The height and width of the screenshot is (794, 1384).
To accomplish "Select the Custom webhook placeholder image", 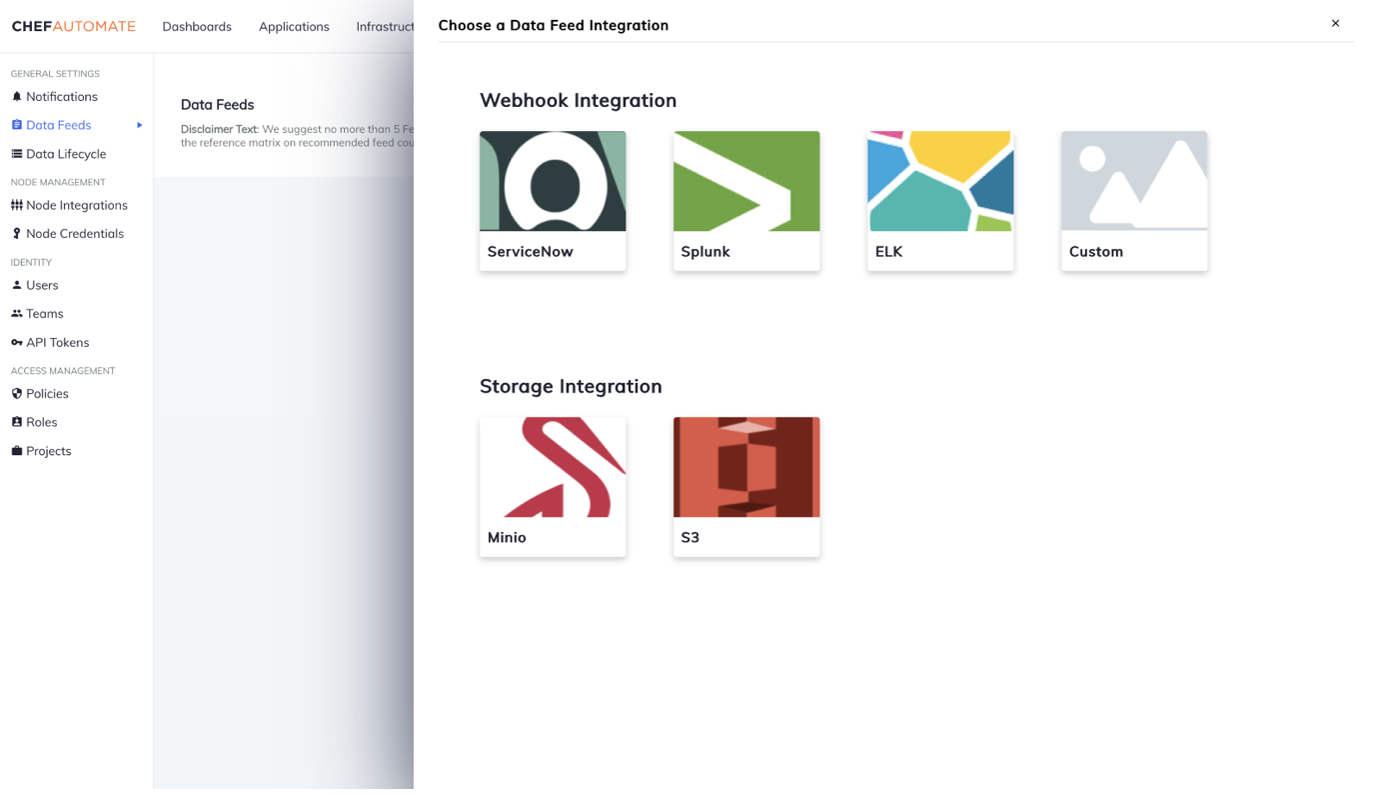I will 1134,181.
